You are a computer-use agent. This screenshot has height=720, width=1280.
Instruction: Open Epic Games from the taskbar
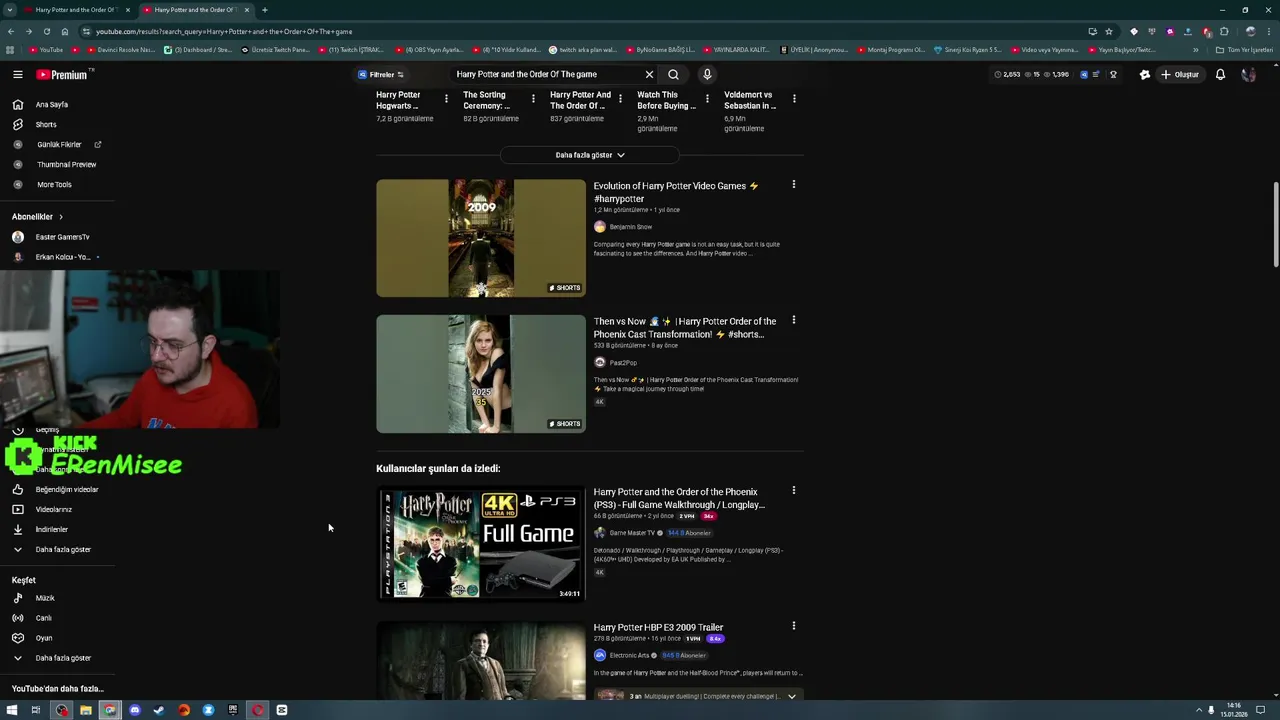coord(233,710)
